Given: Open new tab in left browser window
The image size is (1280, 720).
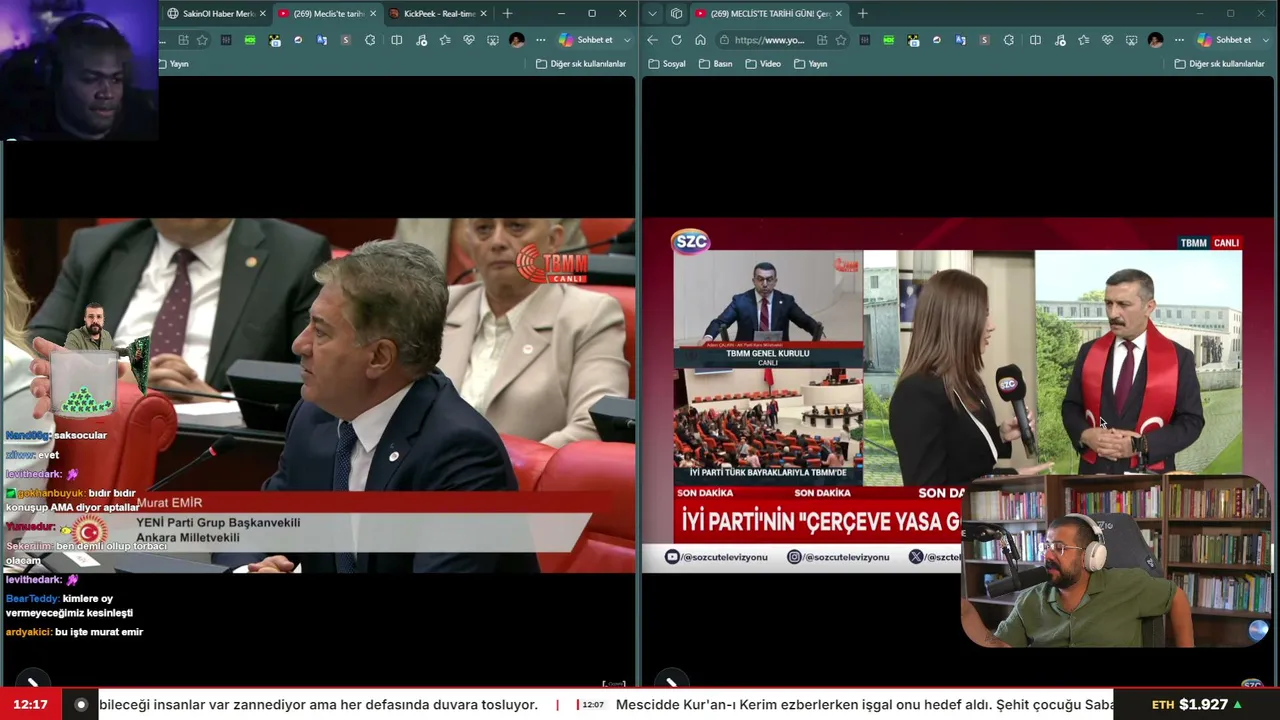Looking at the screenshot, I should (507, 14).
